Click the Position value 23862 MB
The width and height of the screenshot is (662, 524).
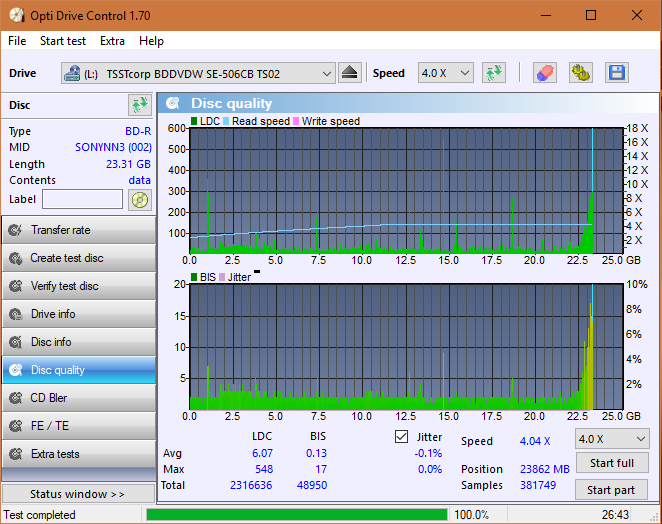[545, 469]
